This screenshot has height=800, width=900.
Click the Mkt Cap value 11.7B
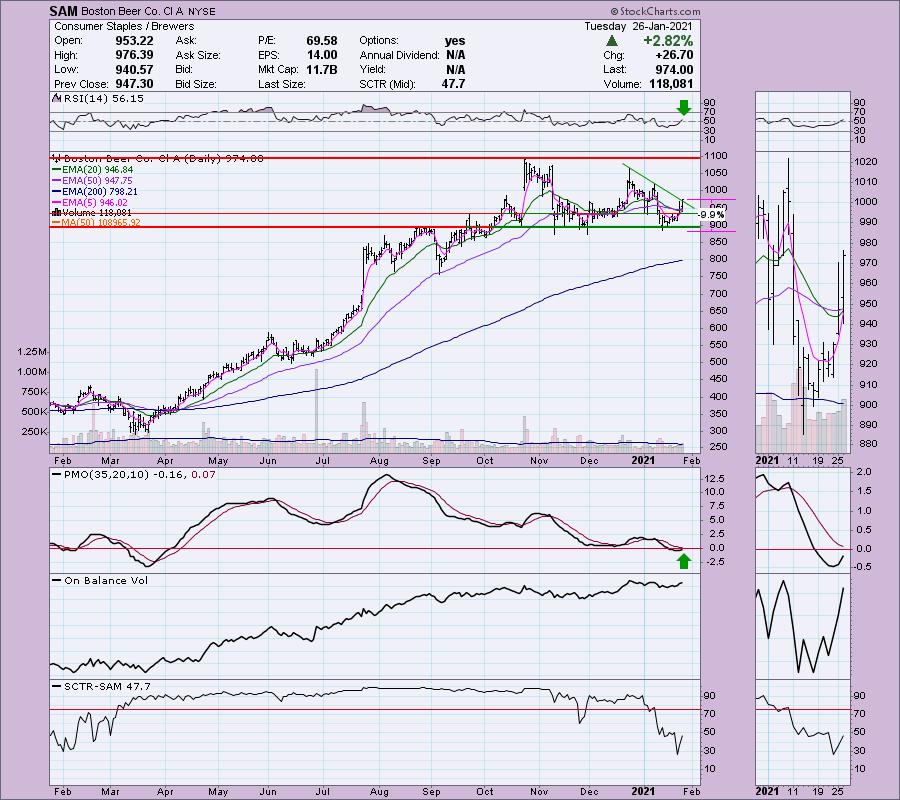322,69
